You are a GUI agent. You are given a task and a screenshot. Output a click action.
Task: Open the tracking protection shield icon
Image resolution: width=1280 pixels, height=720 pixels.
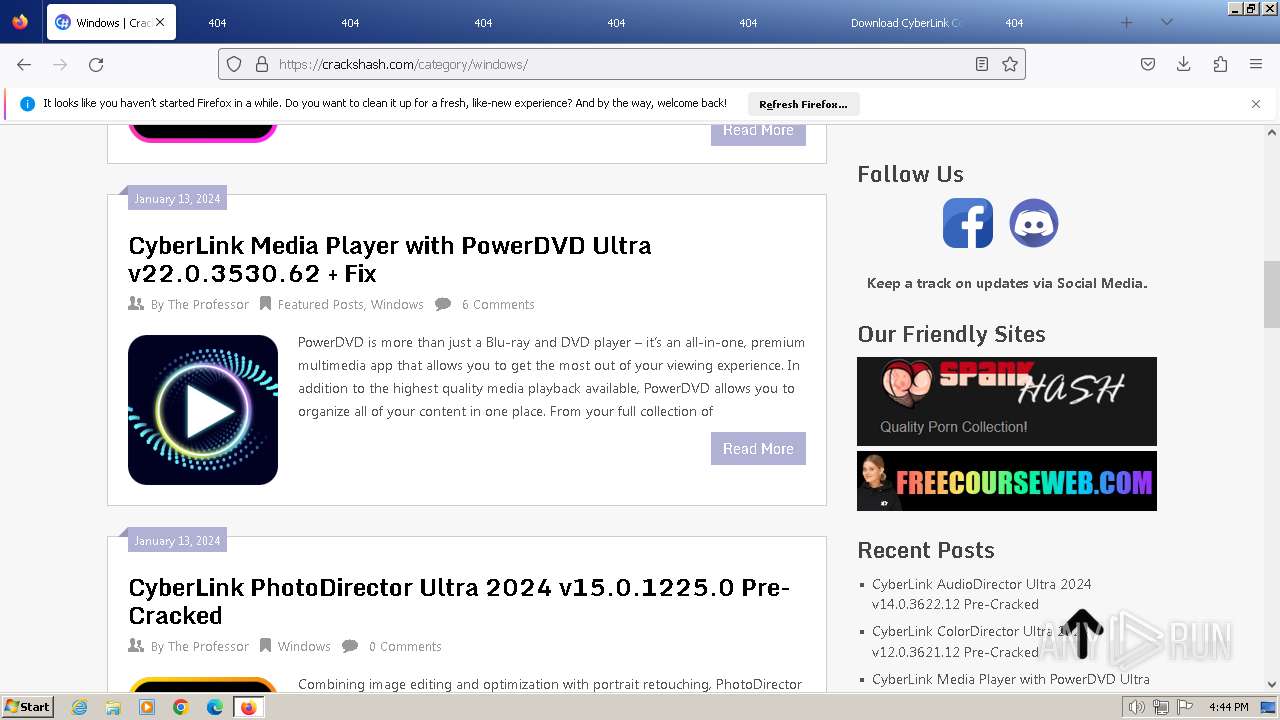click(x=234, y=64)
